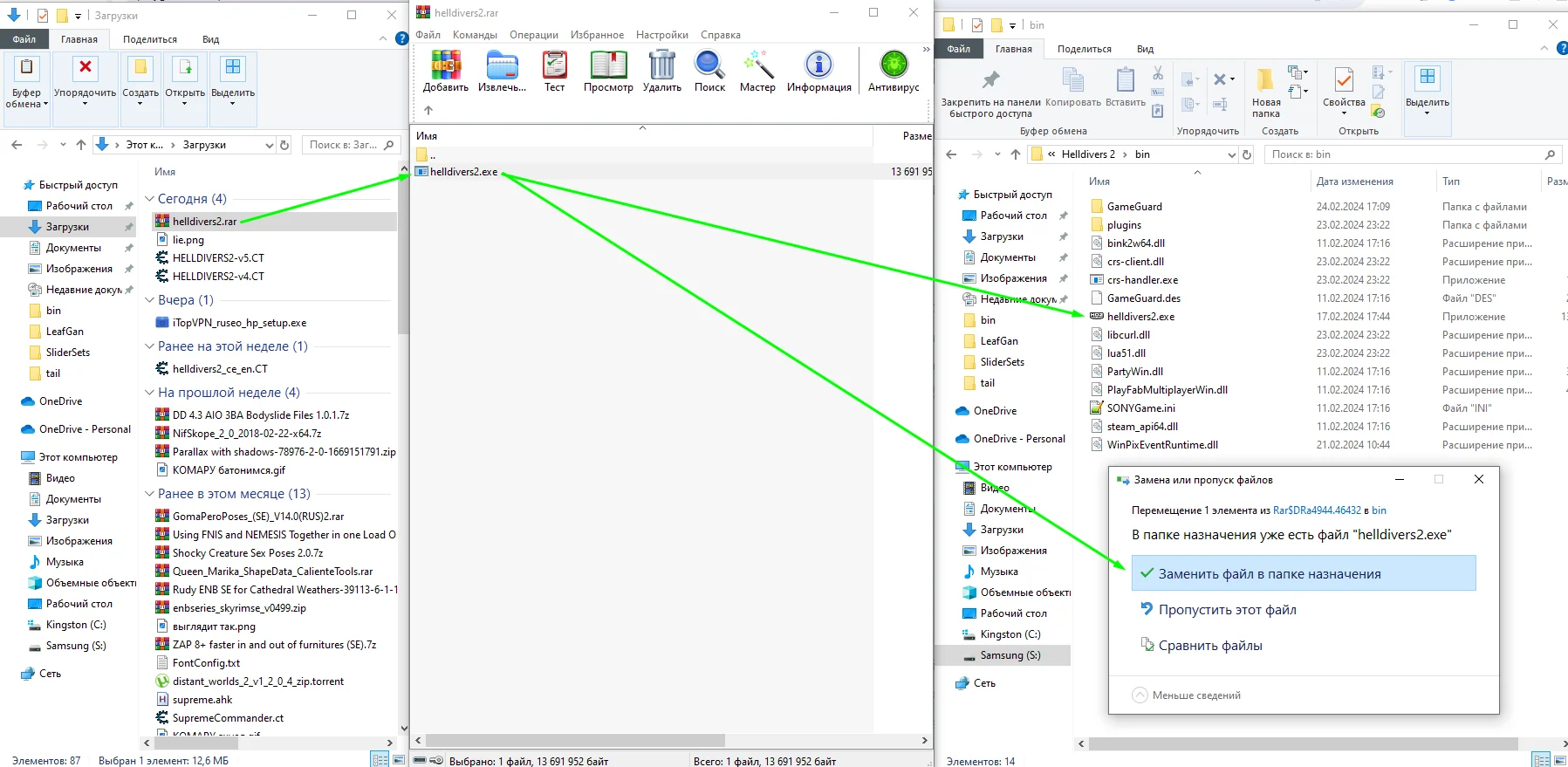
Task: Switch bin window to details view button
Action: [x=1542, y=760]
